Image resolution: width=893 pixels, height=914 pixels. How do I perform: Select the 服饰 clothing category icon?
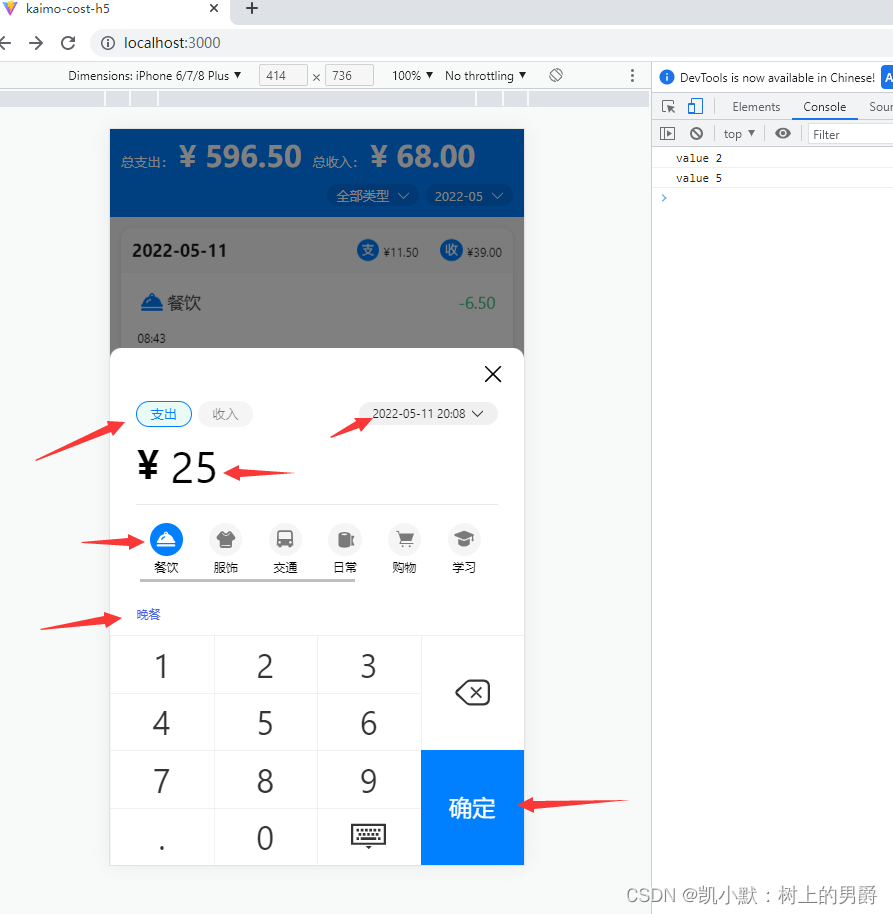226,539
